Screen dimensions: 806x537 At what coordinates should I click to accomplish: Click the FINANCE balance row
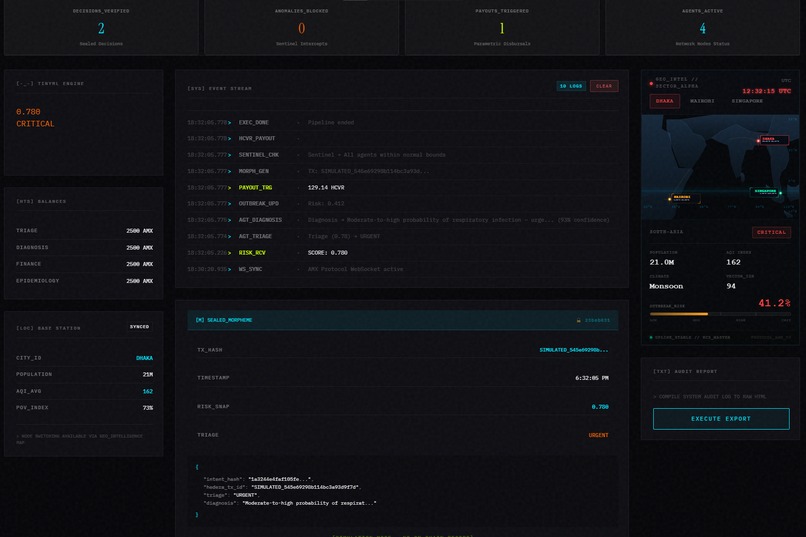[84, 264]
